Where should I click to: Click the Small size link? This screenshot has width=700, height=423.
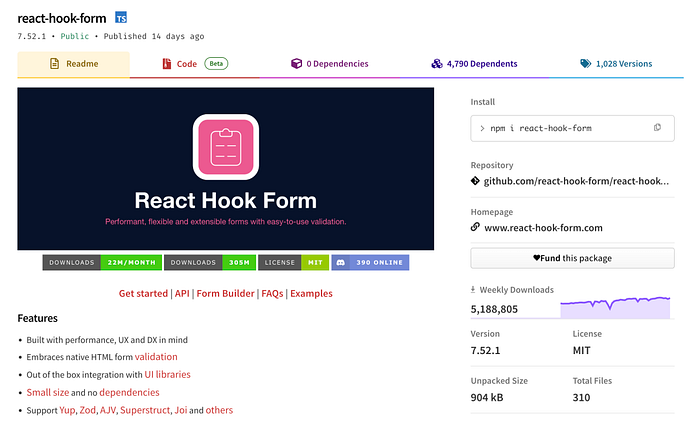click(48, 392)
